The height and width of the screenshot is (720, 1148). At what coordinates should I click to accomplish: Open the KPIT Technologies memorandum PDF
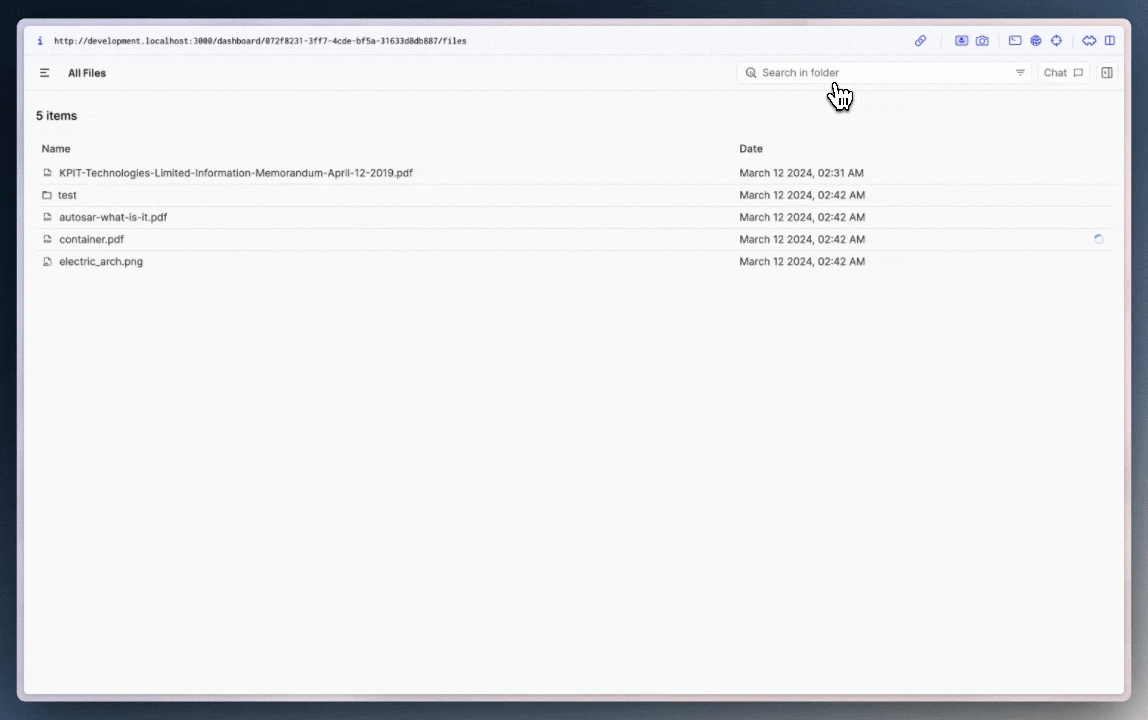235,173
